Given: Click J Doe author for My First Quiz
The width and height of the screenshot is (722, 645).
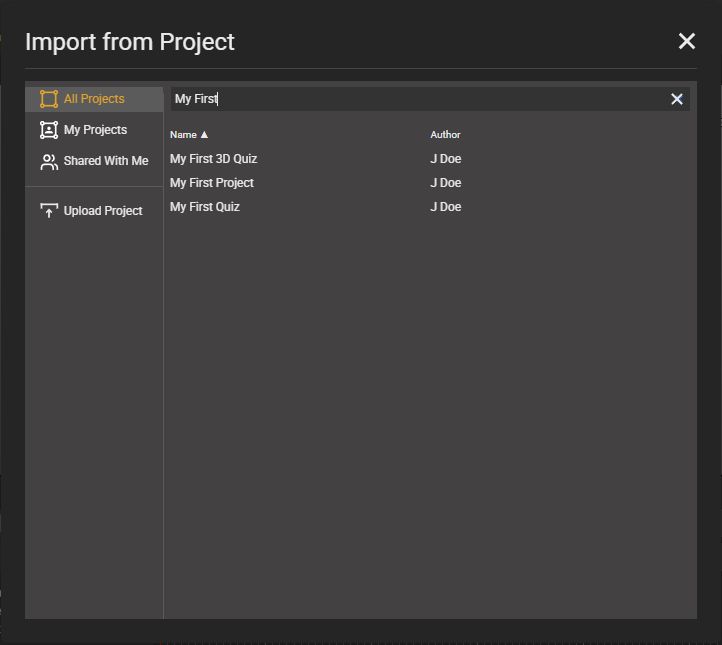Looking at the screenshot, I should click(446, 207).
